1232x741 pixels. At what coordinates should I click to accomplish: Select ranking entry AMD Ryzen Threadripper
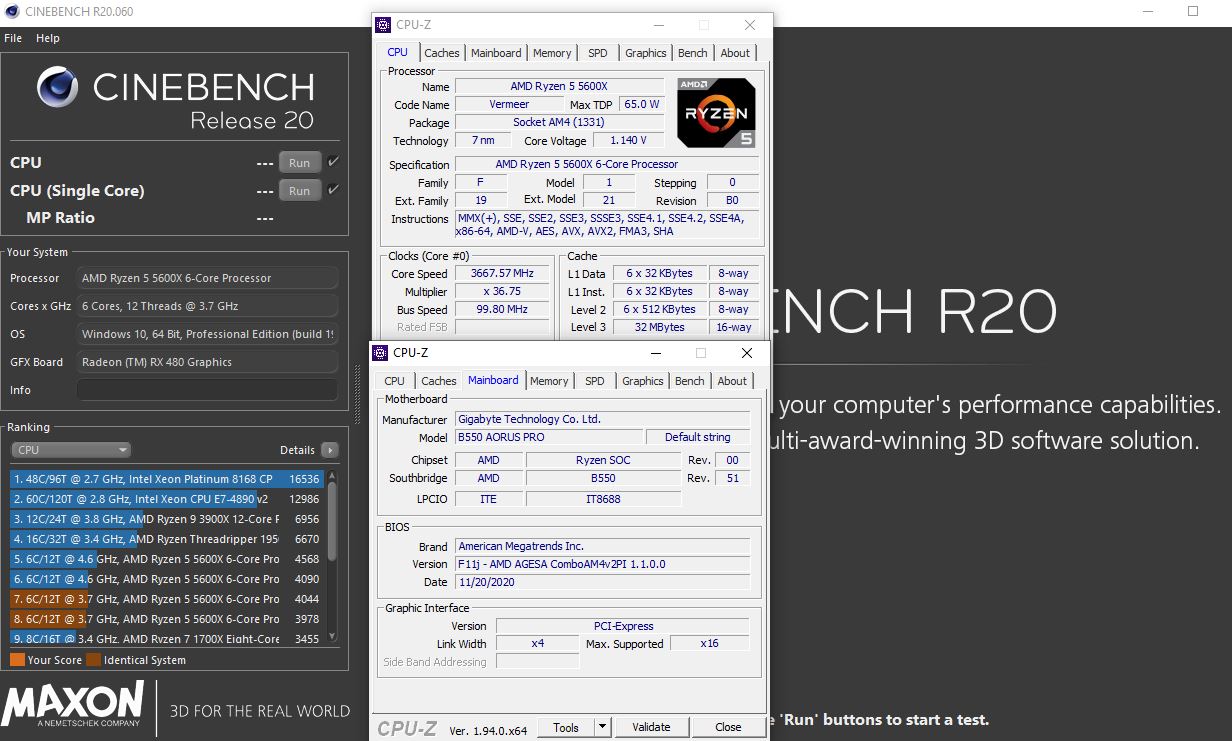pyautogui.click(x=166, y=539)
